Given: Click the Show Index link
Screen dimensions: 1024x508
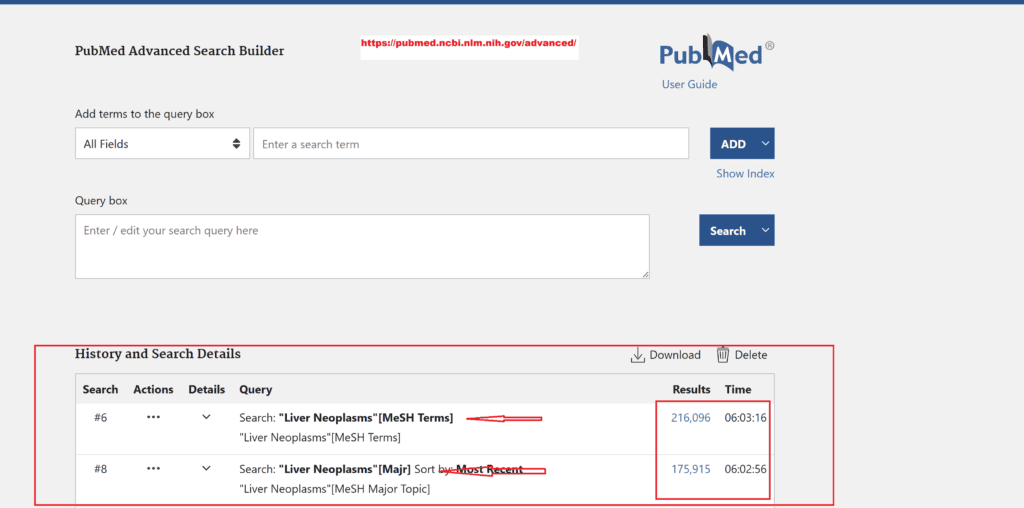Looking at the screenshot, I should pyautogui.click(x=745, y=174).
